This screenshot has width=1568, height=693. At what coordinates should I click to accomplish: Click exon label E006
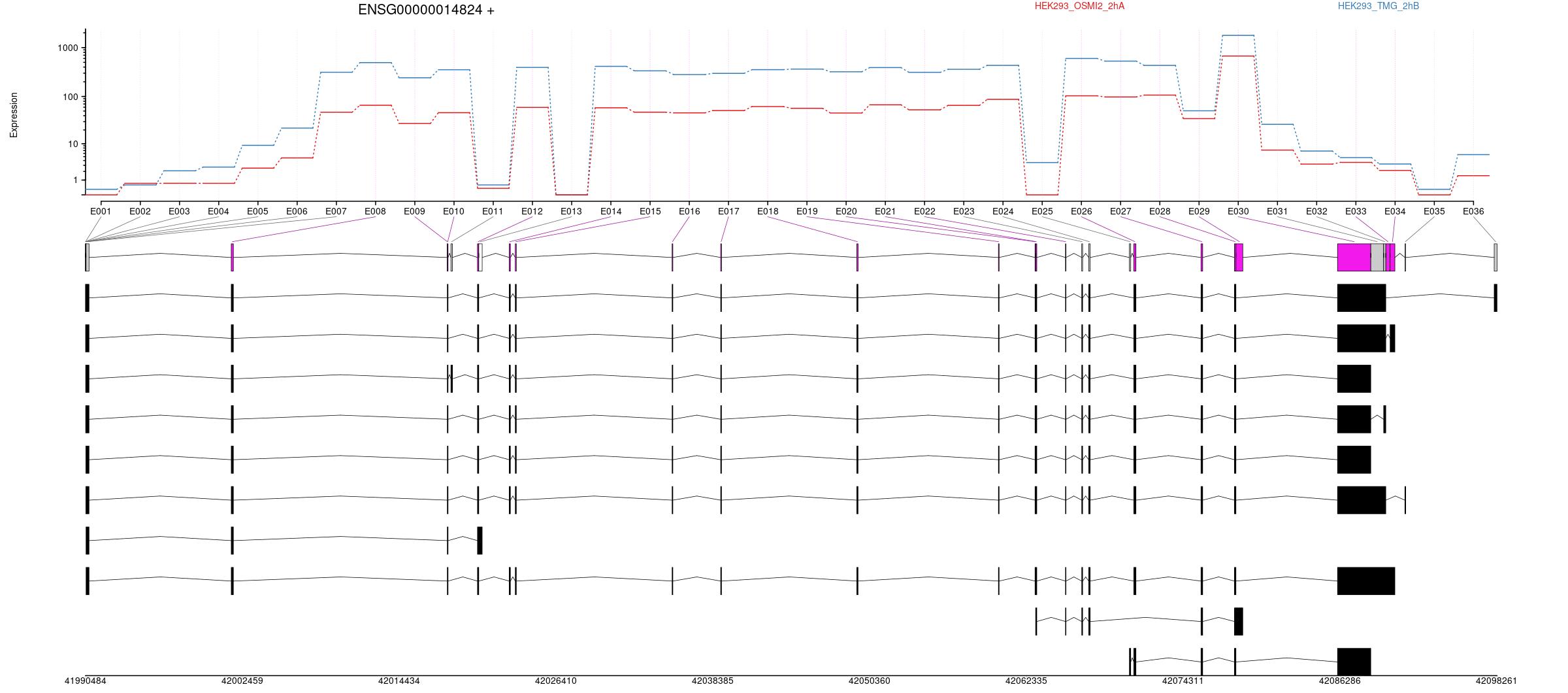297,211
